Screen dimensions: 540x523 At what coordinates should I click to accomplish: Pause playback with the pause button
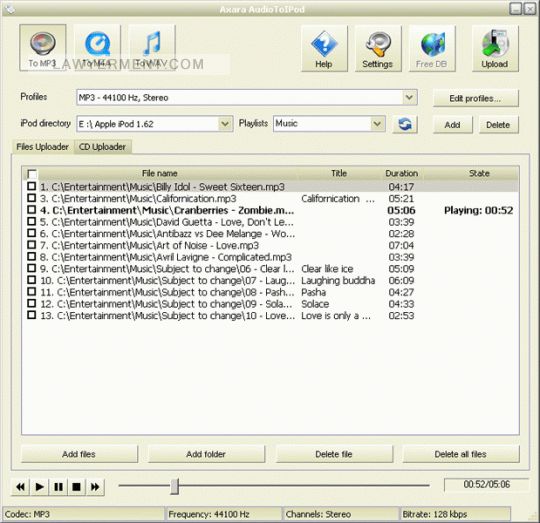pyautogui.click(x=58, y=487)
